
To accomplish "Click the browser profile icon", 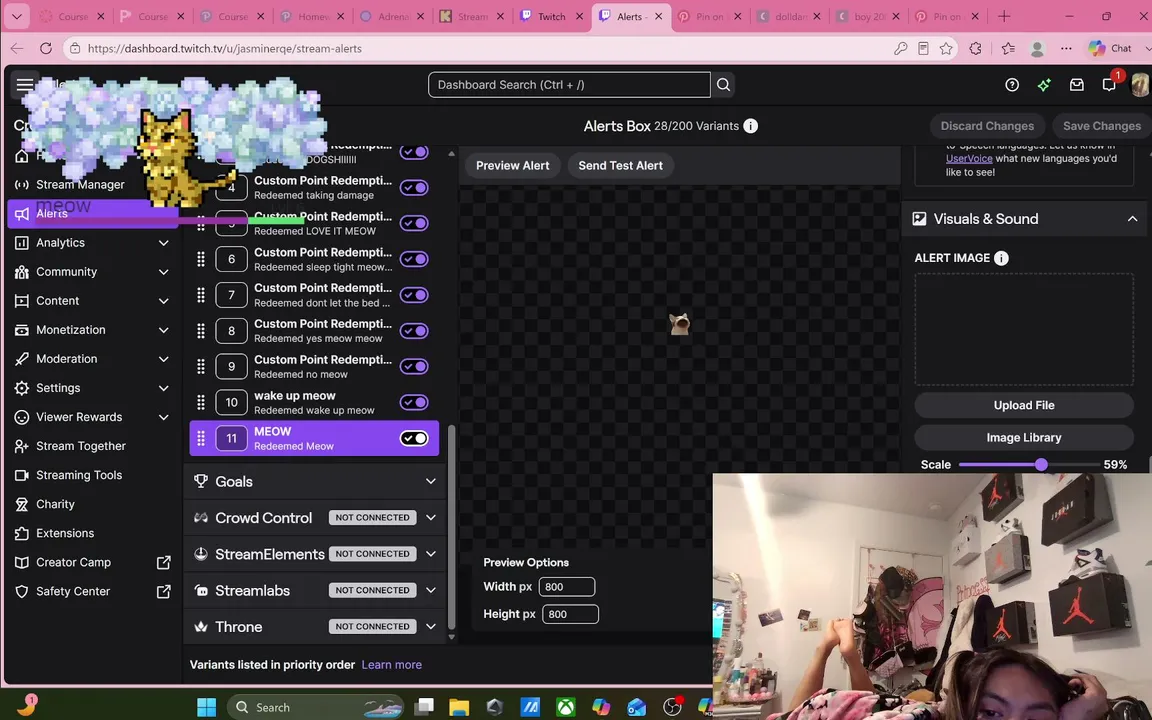I will pyautogui.click(x=1037, y=48).
